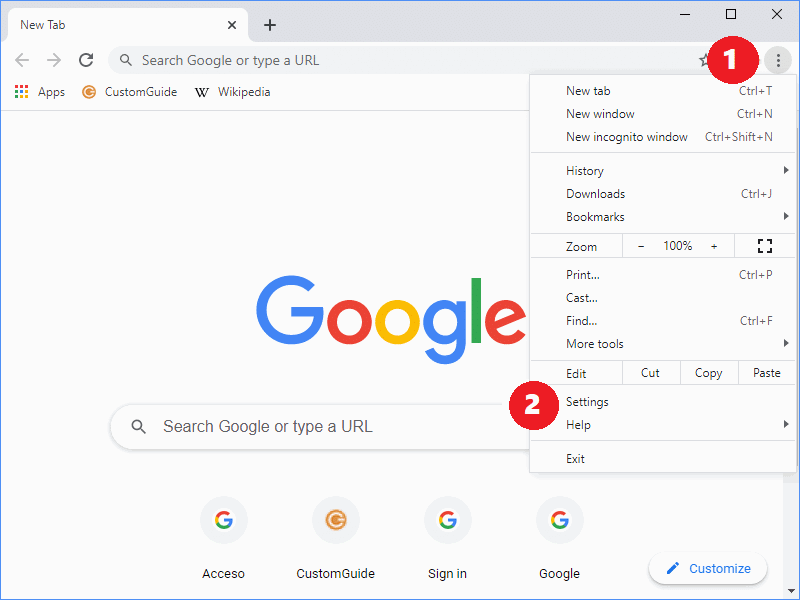Viewport: 800px width, 600px height.
Task: Choose Print from the menu
Action: (662, 275)
